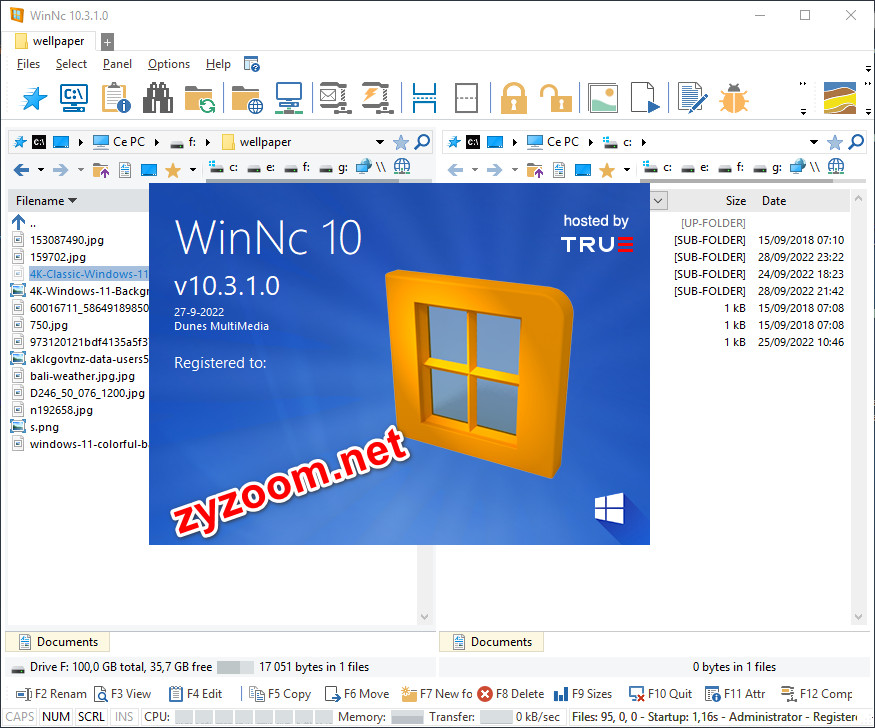Open right panel column dropdown beside Size

658,201
